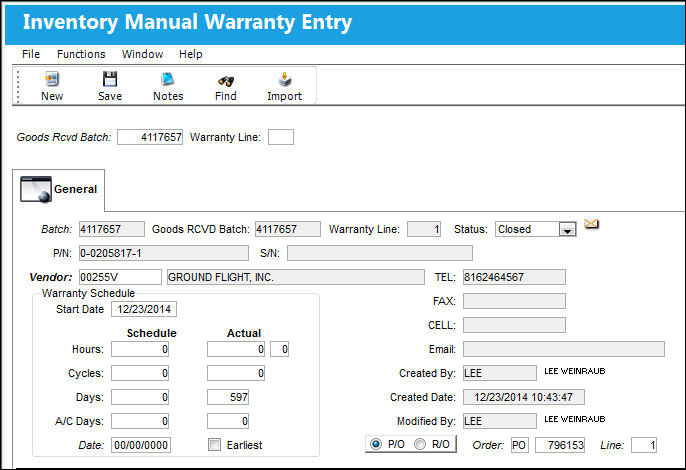
Task: Select the General tab label
Action: tap(75, 189)
